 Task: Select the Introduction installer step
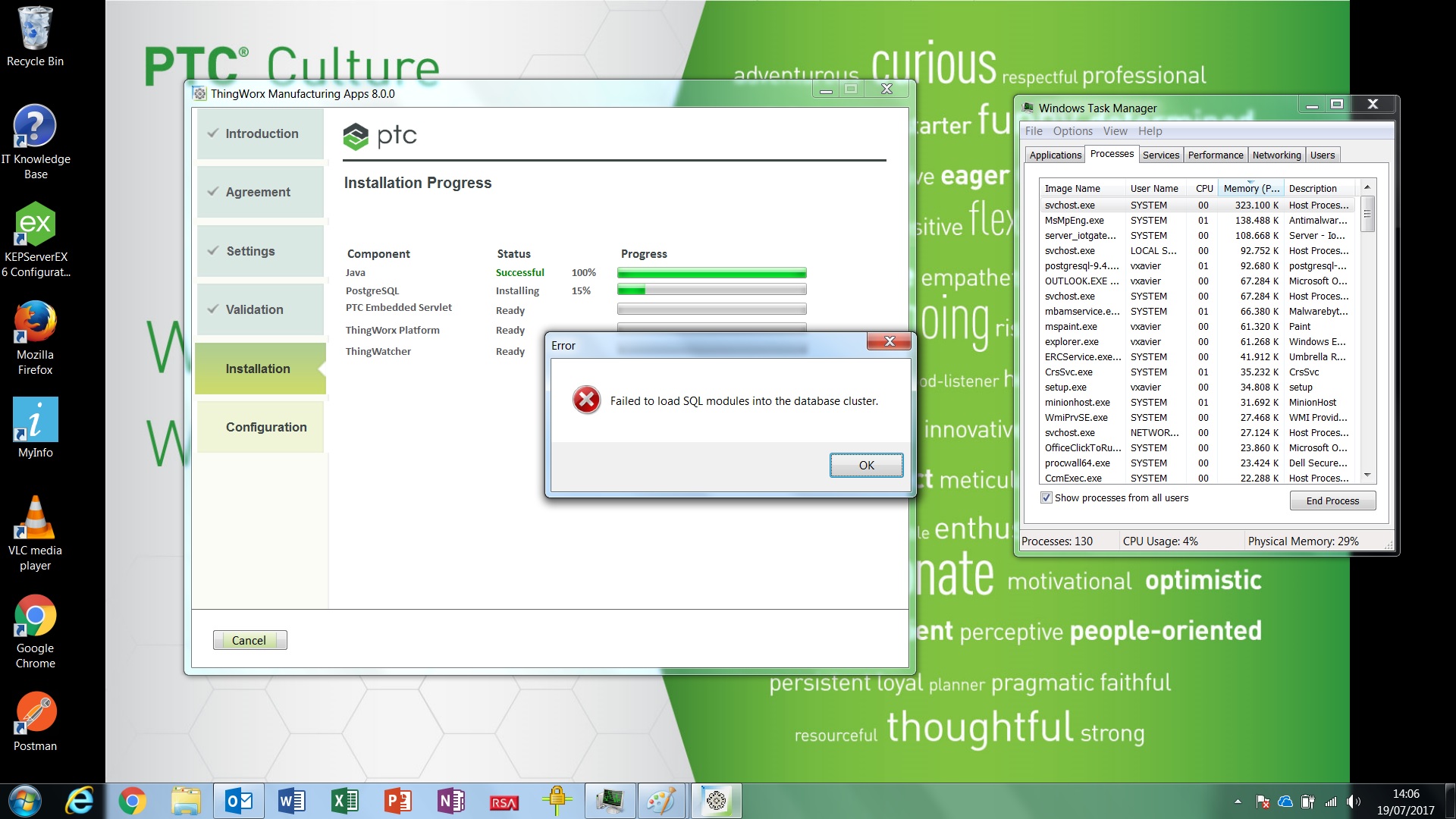point(260,133)
